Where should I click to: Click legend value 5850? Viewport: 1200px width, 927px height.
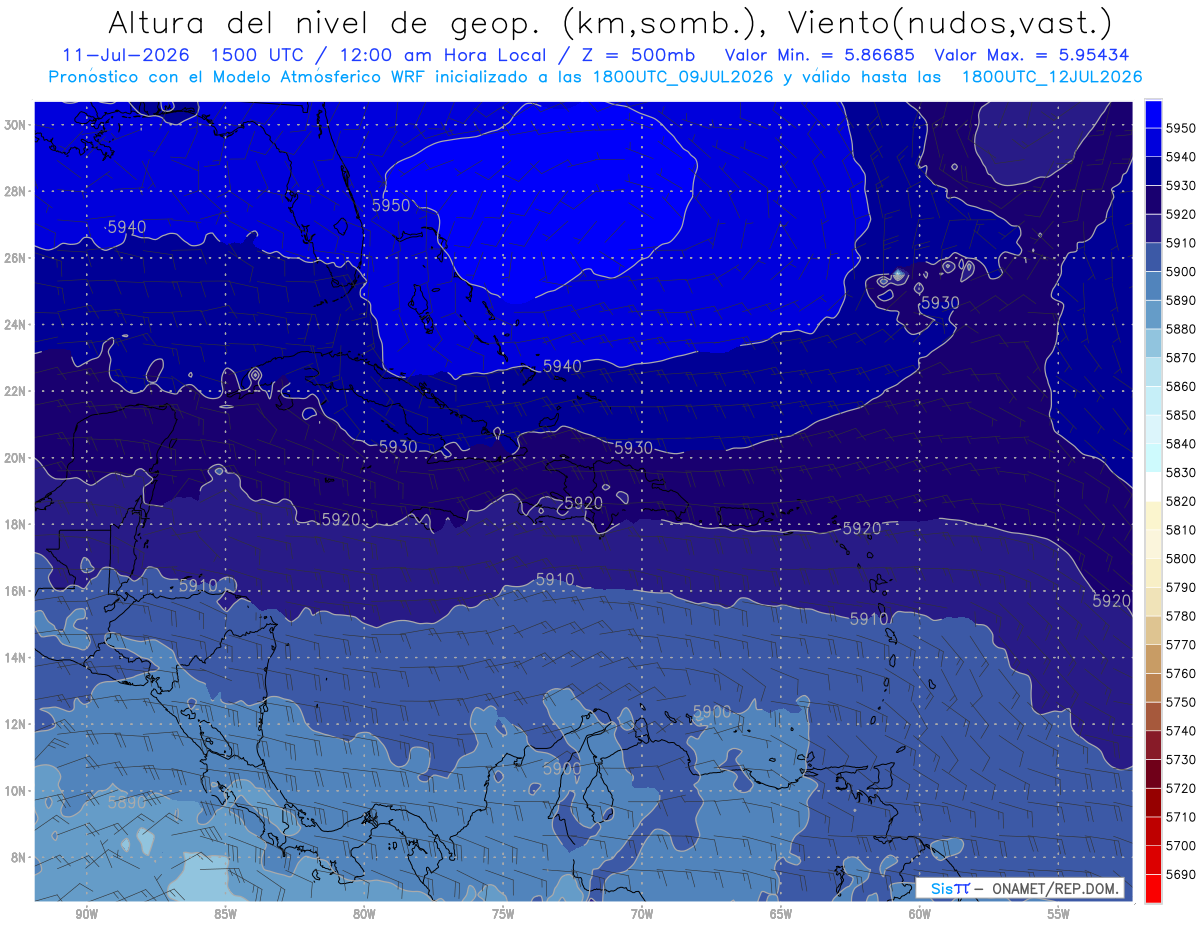1181,415
